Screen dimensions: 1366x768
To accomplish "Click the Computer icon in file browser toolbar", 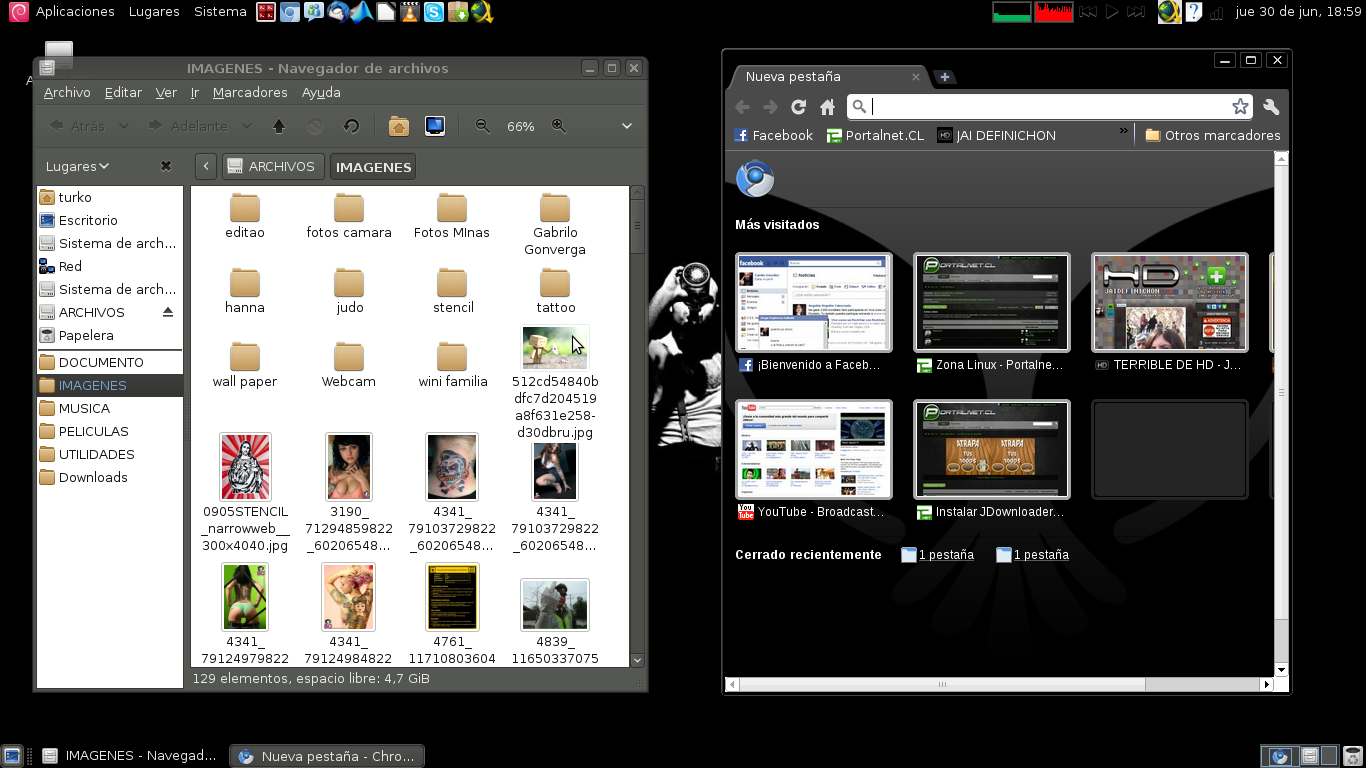I will pos(435,126).
